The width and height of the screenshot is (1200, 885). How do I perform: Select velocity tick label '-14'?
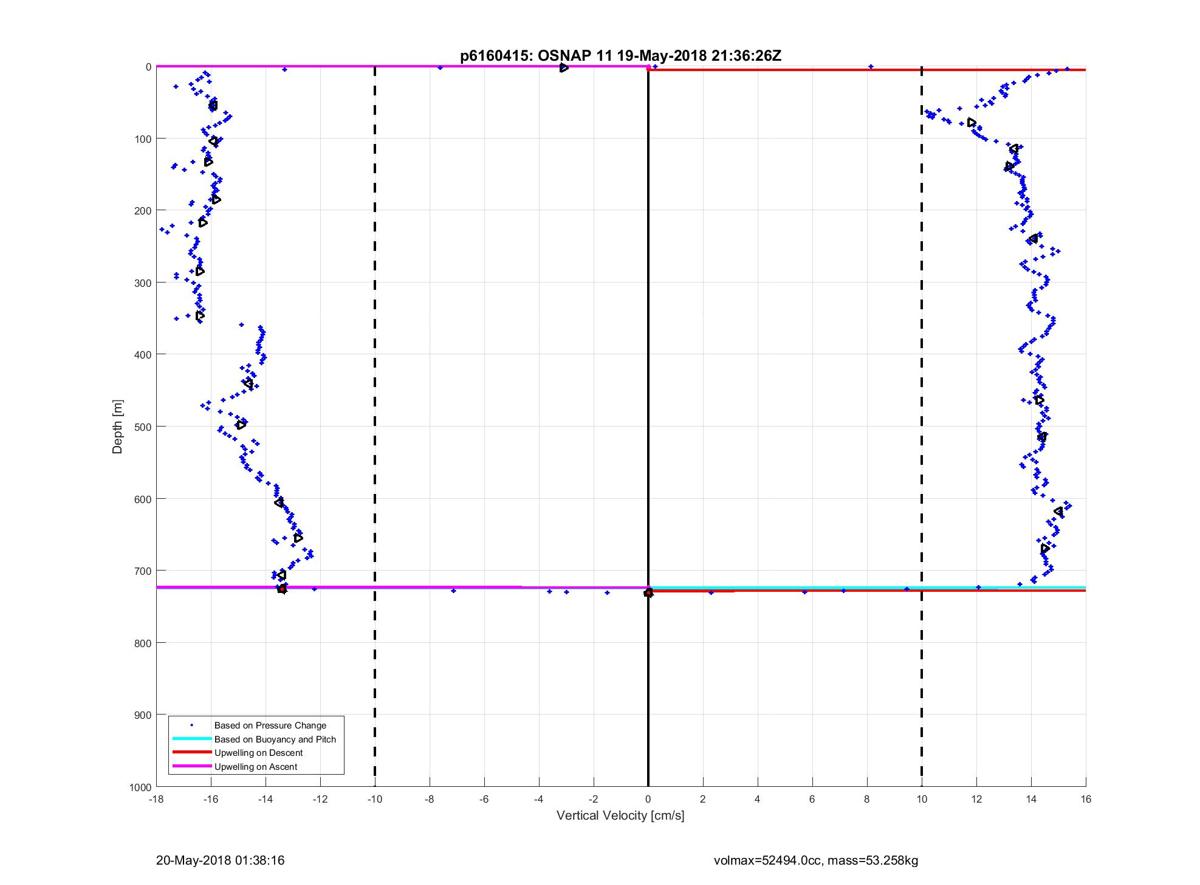(265, 799)
